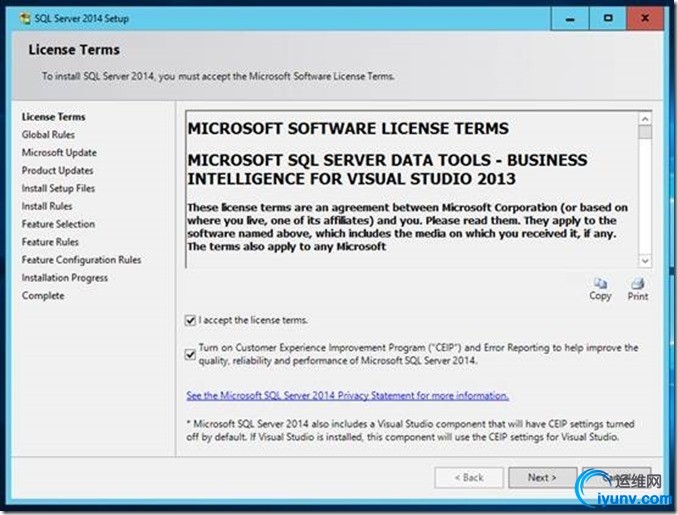Maximize the SQL Server 2014 Setup window

pyautogui.click(x=608, y=19)
